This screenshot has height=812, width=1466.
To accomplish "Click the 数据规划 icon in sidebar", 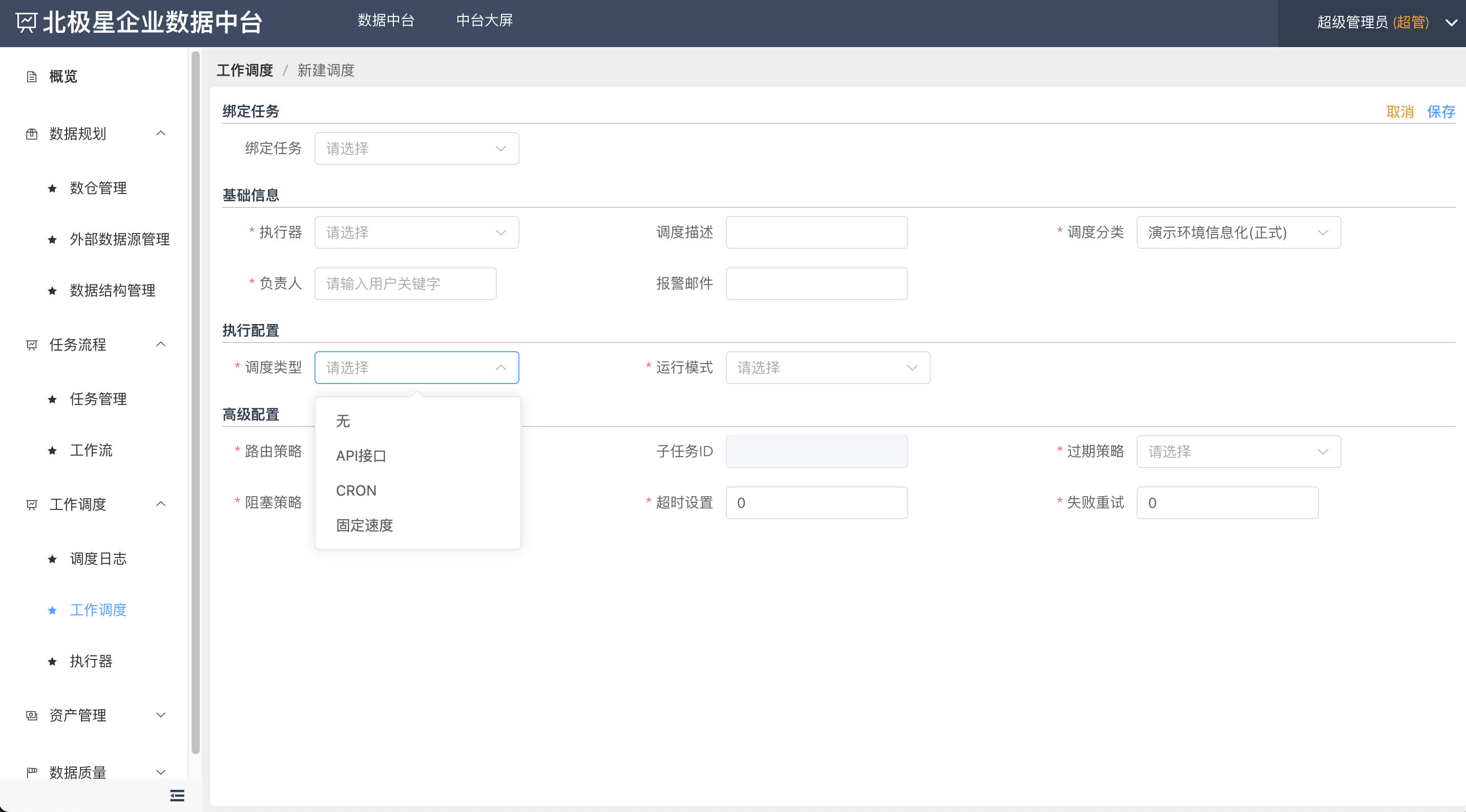I will tap(32, 134).
